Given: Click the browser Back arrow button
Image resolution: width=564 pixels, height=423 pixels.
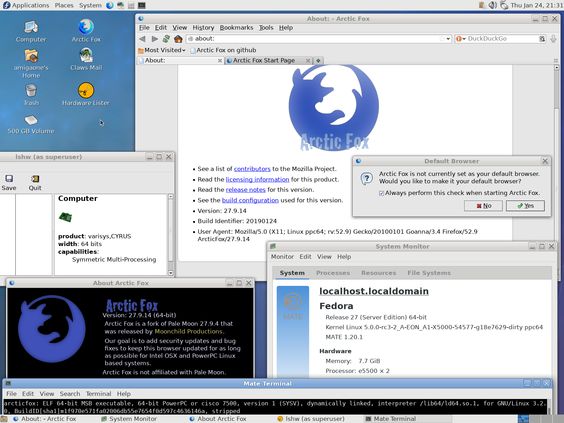Looking at the screenshot, I should [142, 39].
